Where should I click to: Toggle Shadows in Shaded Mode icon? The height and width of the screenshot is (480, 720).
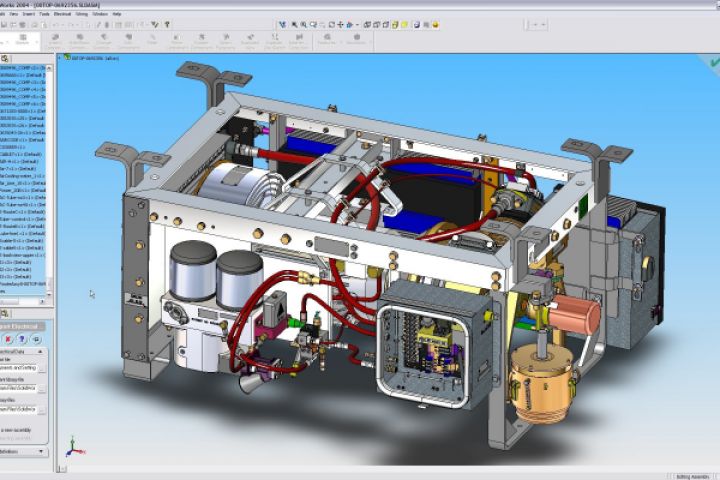click(x=416, y=25)
